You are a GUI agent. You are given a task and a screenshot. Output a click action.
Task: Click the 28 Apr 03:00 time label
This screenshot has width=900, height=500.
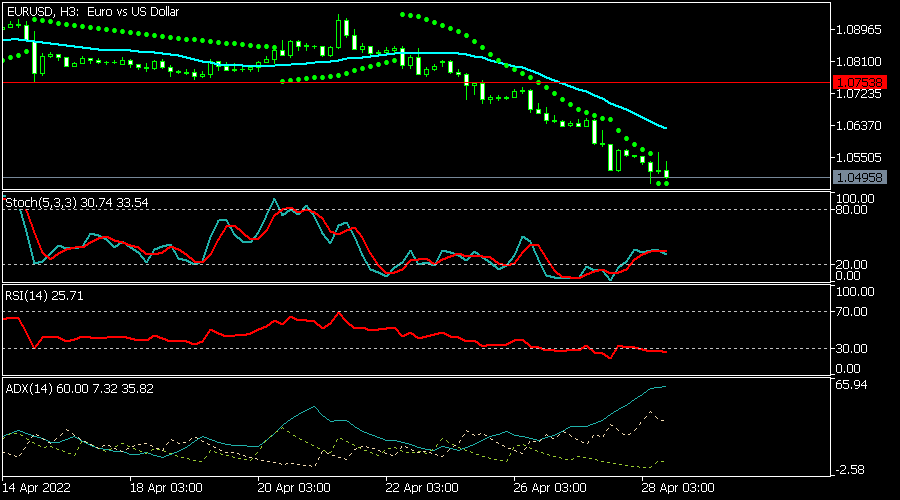678,488
